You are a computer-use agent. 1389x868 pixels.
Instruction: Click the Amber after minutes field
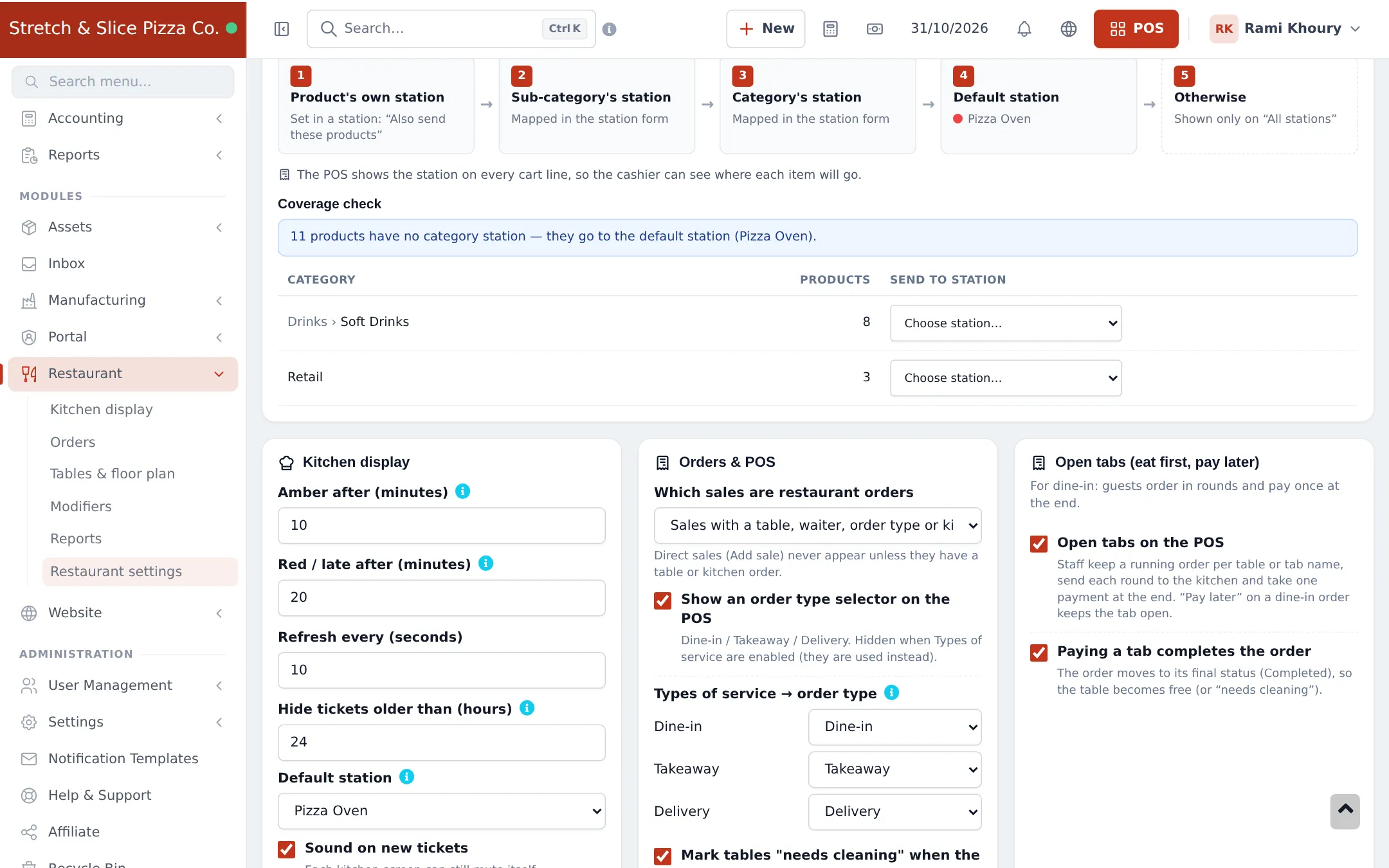(x=442, y=525)
